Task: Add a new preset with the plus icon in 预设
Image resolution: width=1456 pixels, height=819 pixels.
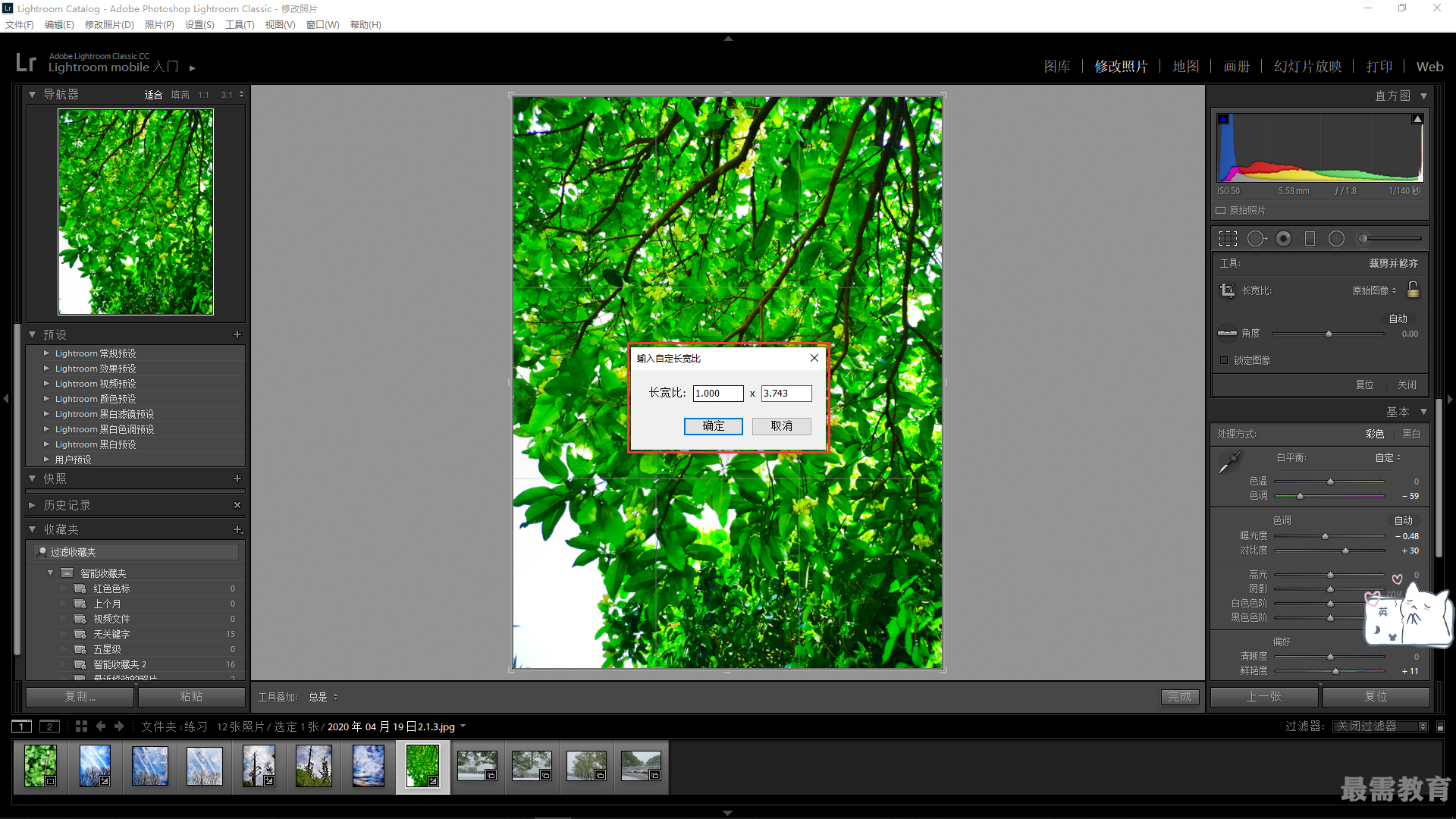Action: click(237, 334)
